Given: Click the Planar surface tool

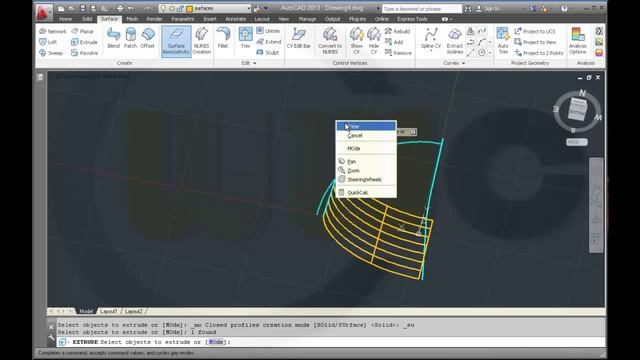Looking at the screenshot, I should point(82,31).
